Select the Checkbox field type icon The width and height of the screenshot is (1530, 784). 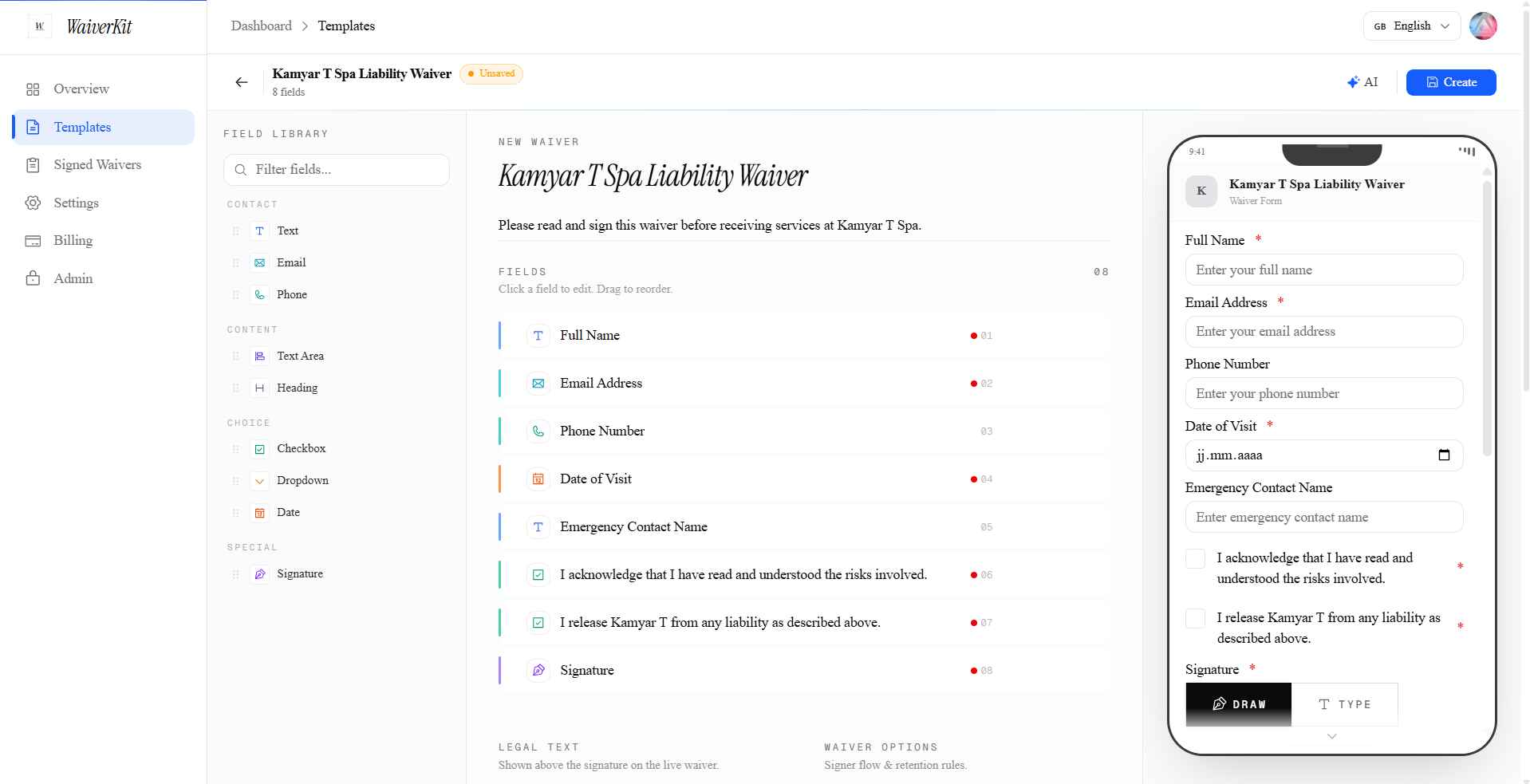click(259, 449)
